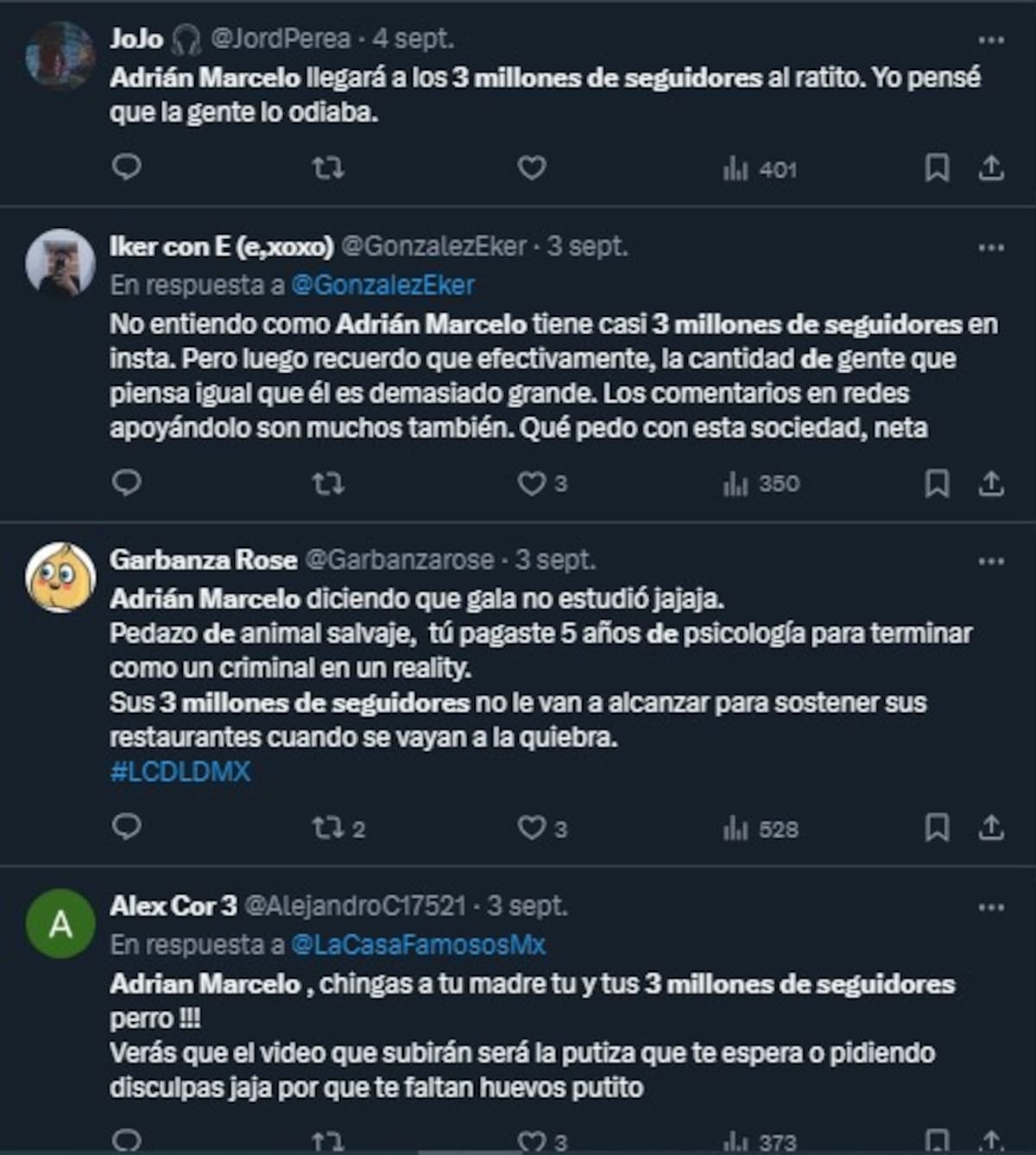
Task: Retweet Garbanza Rose's tweet
Action: (x=329, y=829)
